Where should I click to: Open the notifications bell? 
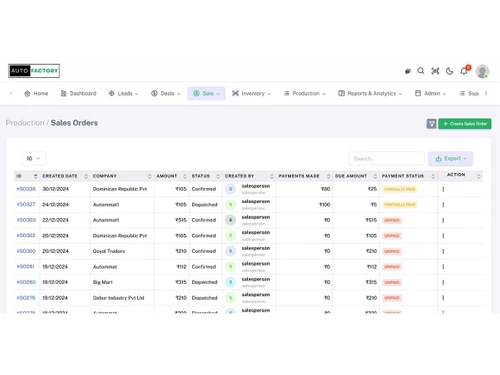point(464,71)
